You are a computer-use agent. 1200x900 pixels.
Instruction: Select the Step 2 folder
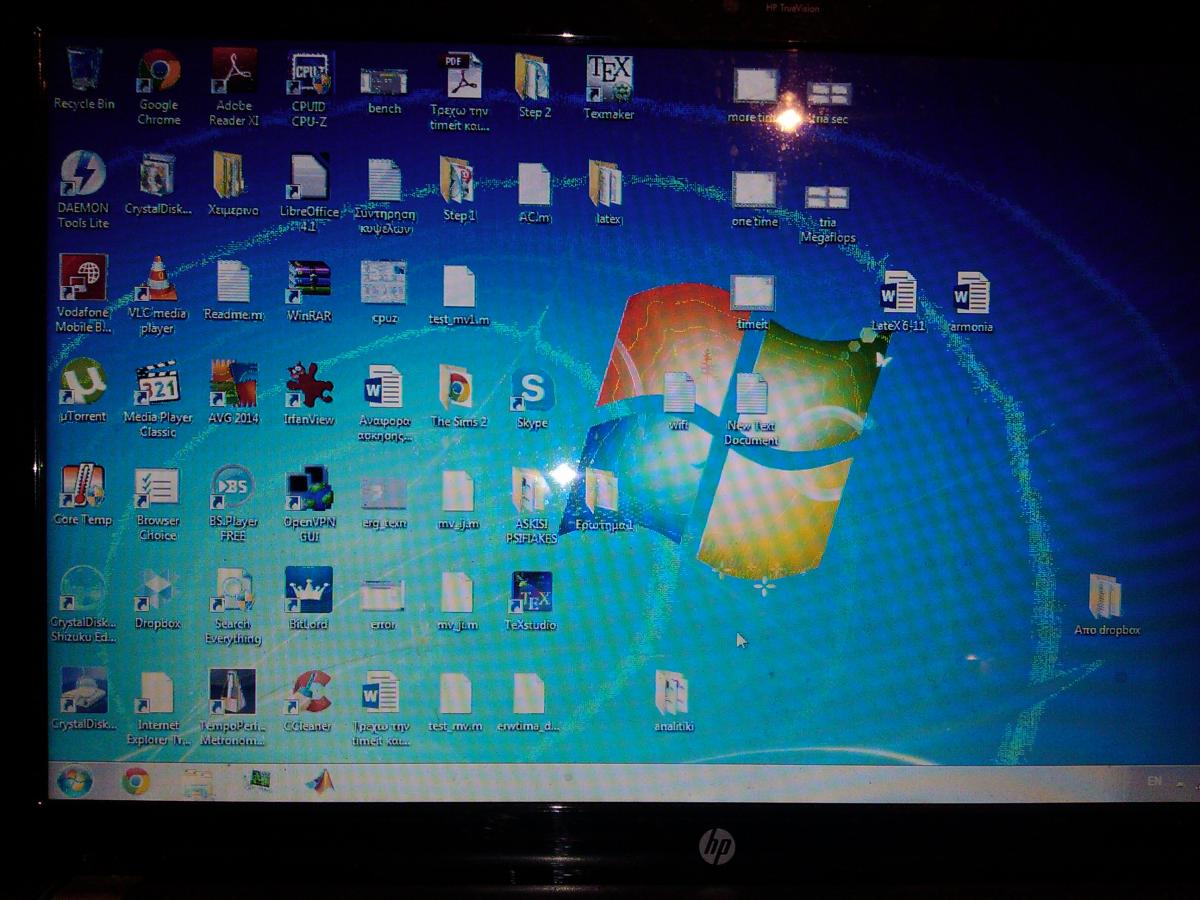click(532, 77)
